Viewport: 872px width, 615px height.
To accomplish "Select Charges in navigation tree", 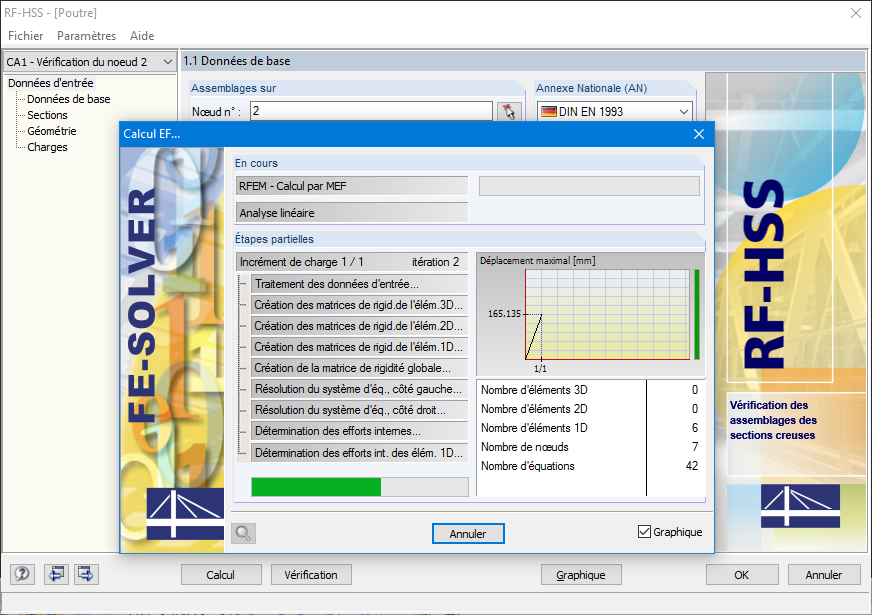I will coord(47,147).
